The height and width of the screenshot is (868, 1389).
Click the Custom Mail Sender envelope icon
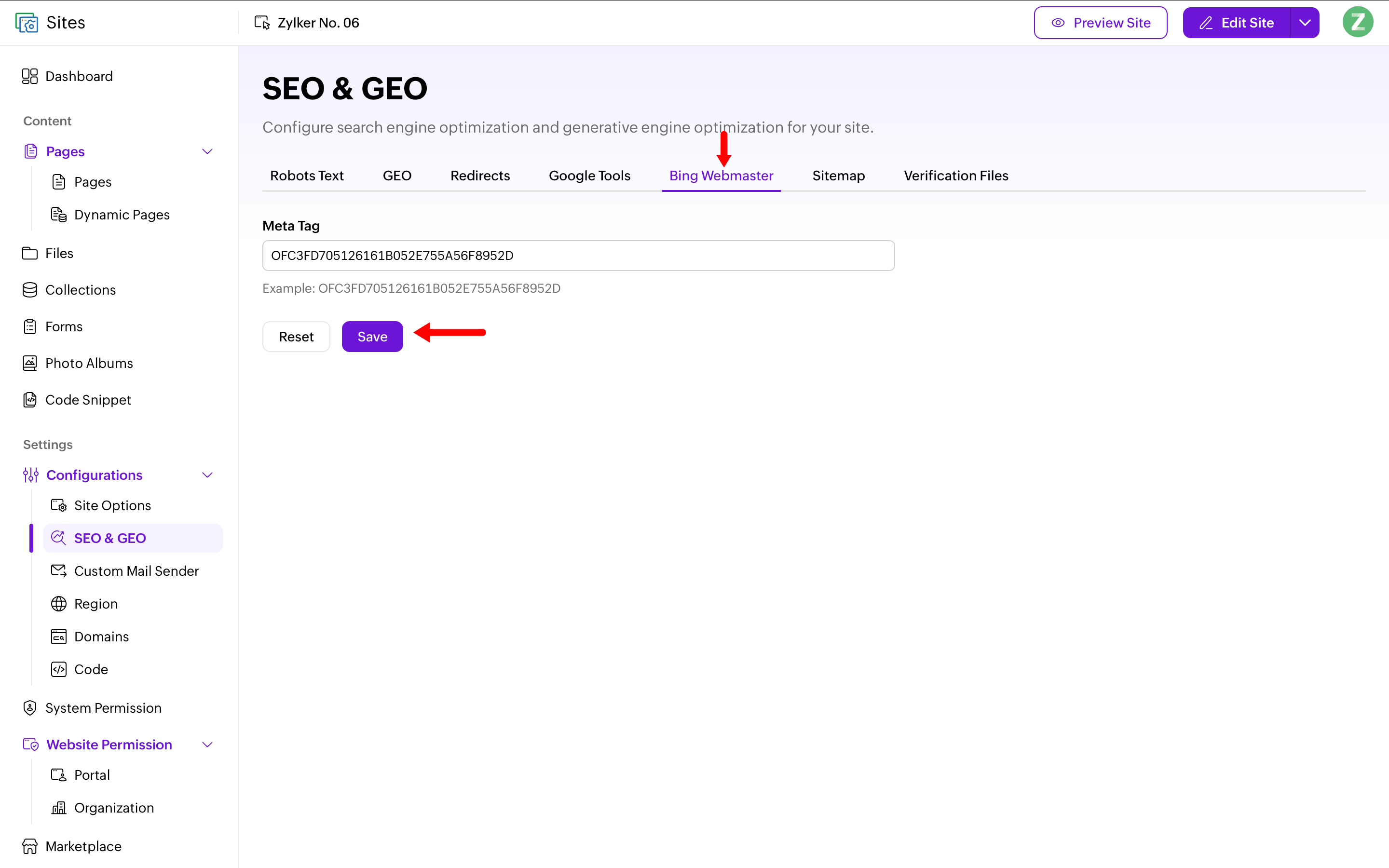[58, 571]
